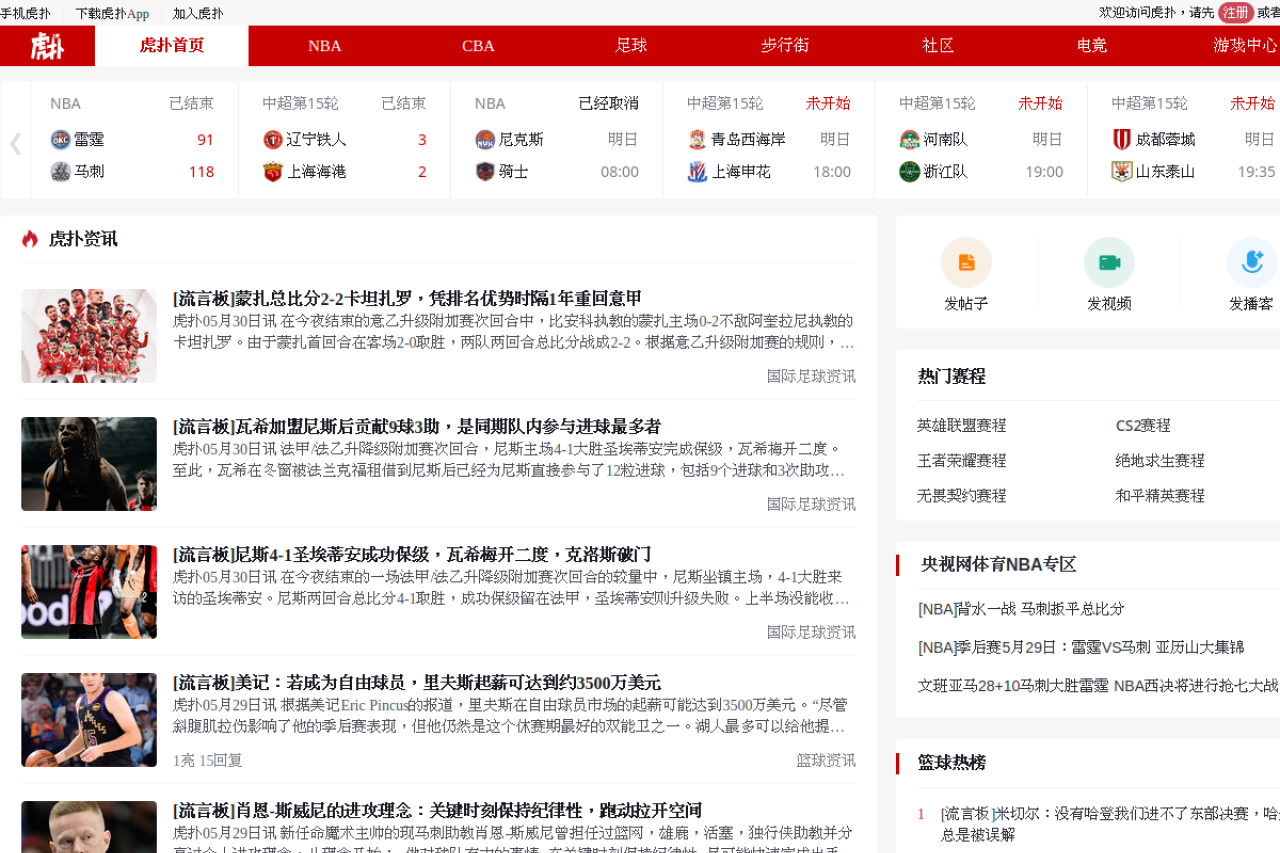Viewport: 1280px width, 853px height.
Task: Click the 瓦希 article thumbnail
Action: pyautogui.click(x=89, y=464)
